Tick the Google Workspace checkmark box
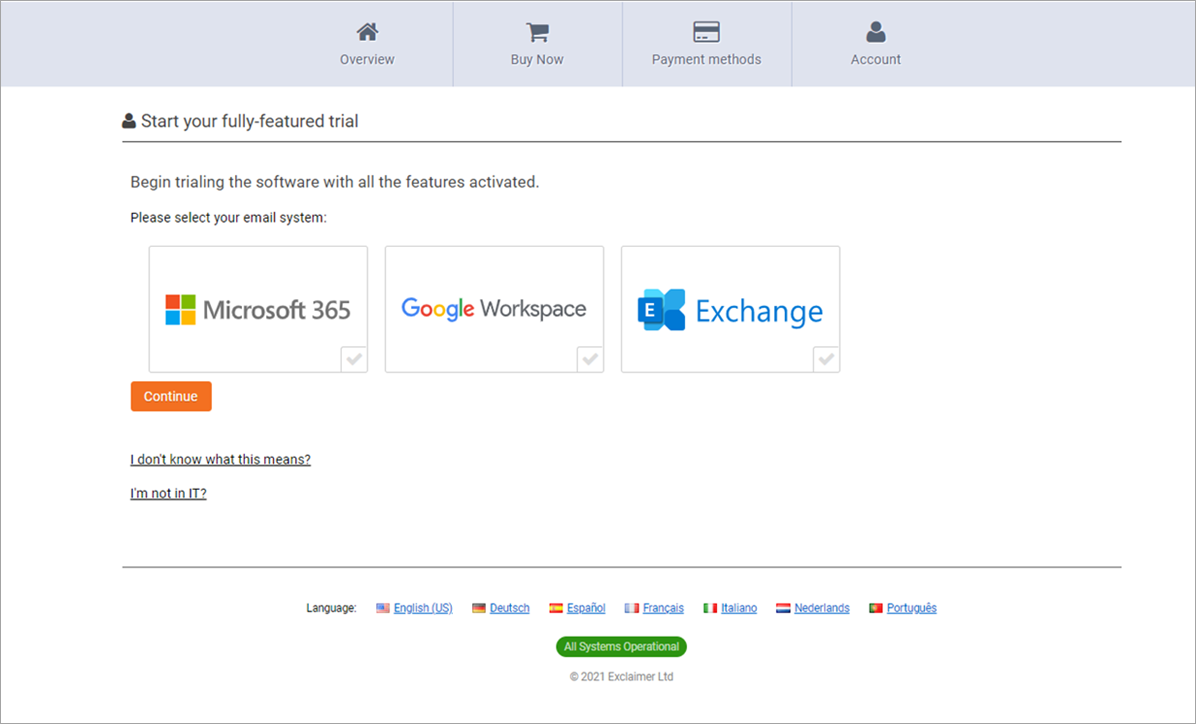Viewport: 1196px width, 724px height. [590, 359]
